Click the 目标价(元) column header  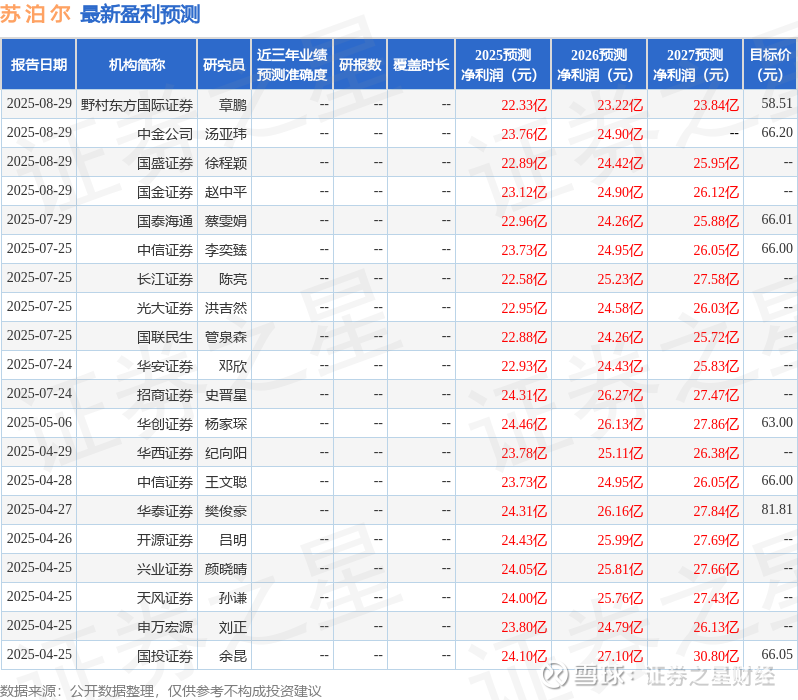(x=771, y=65)
